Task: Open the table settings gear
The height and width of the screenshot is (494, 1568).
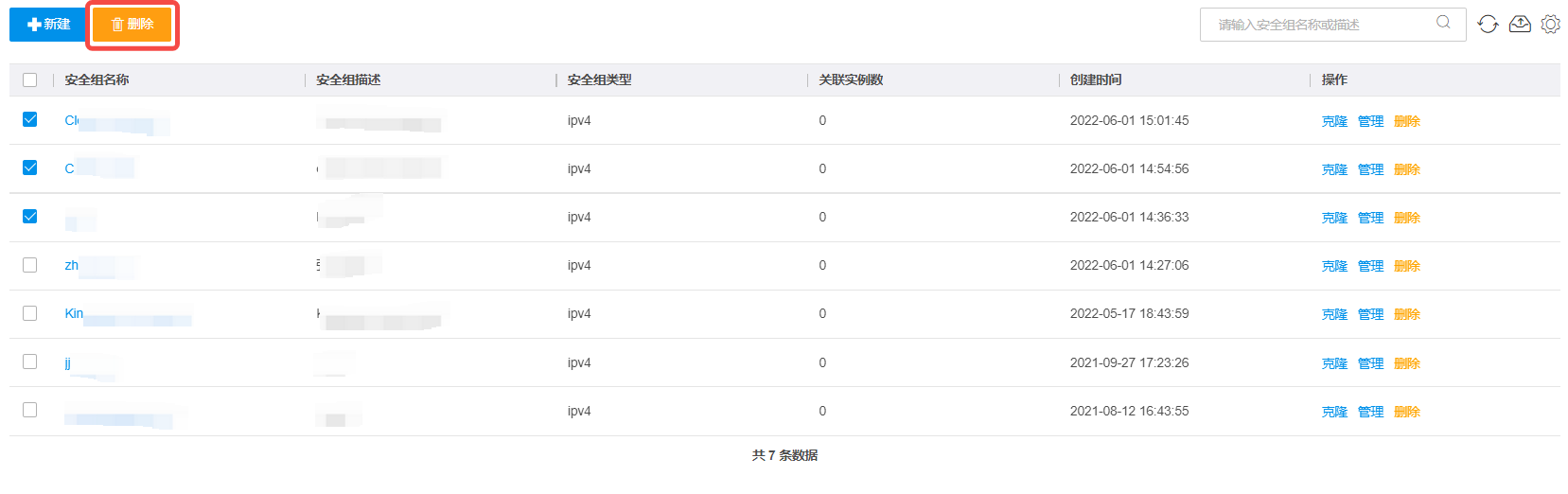Action: [x=1550, y=25]
